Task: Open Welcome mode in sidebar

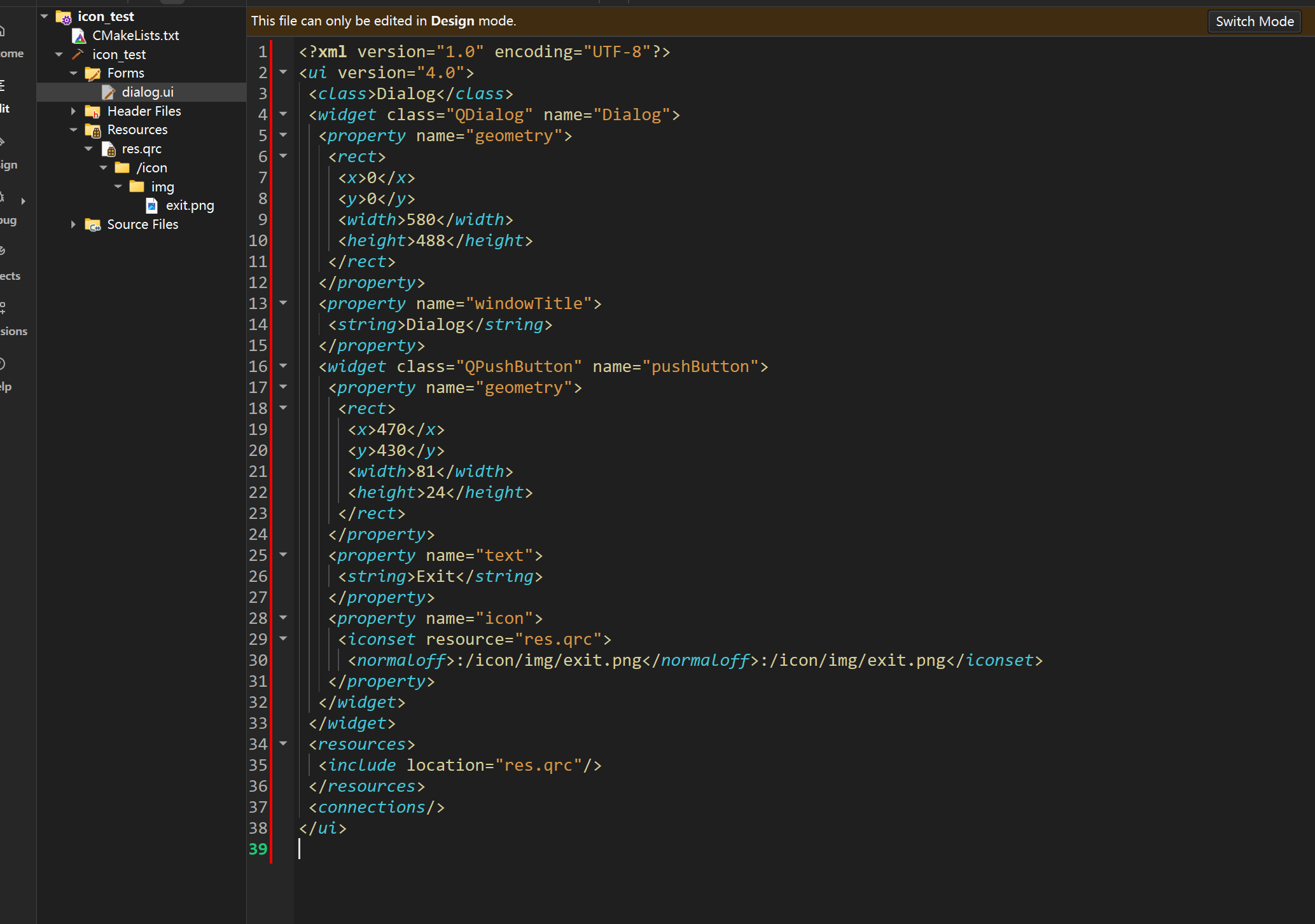Action: 11,42
